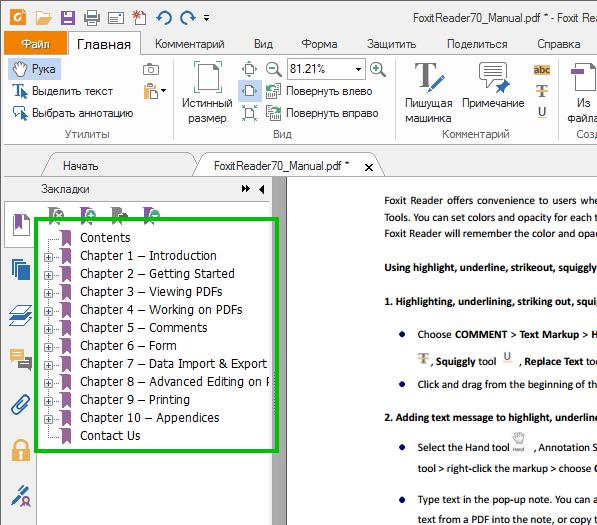Close the FoxitReader70_Manual.pdf tab
The width and height of the screenshot is (597, 525).
(x=369, y=167)
